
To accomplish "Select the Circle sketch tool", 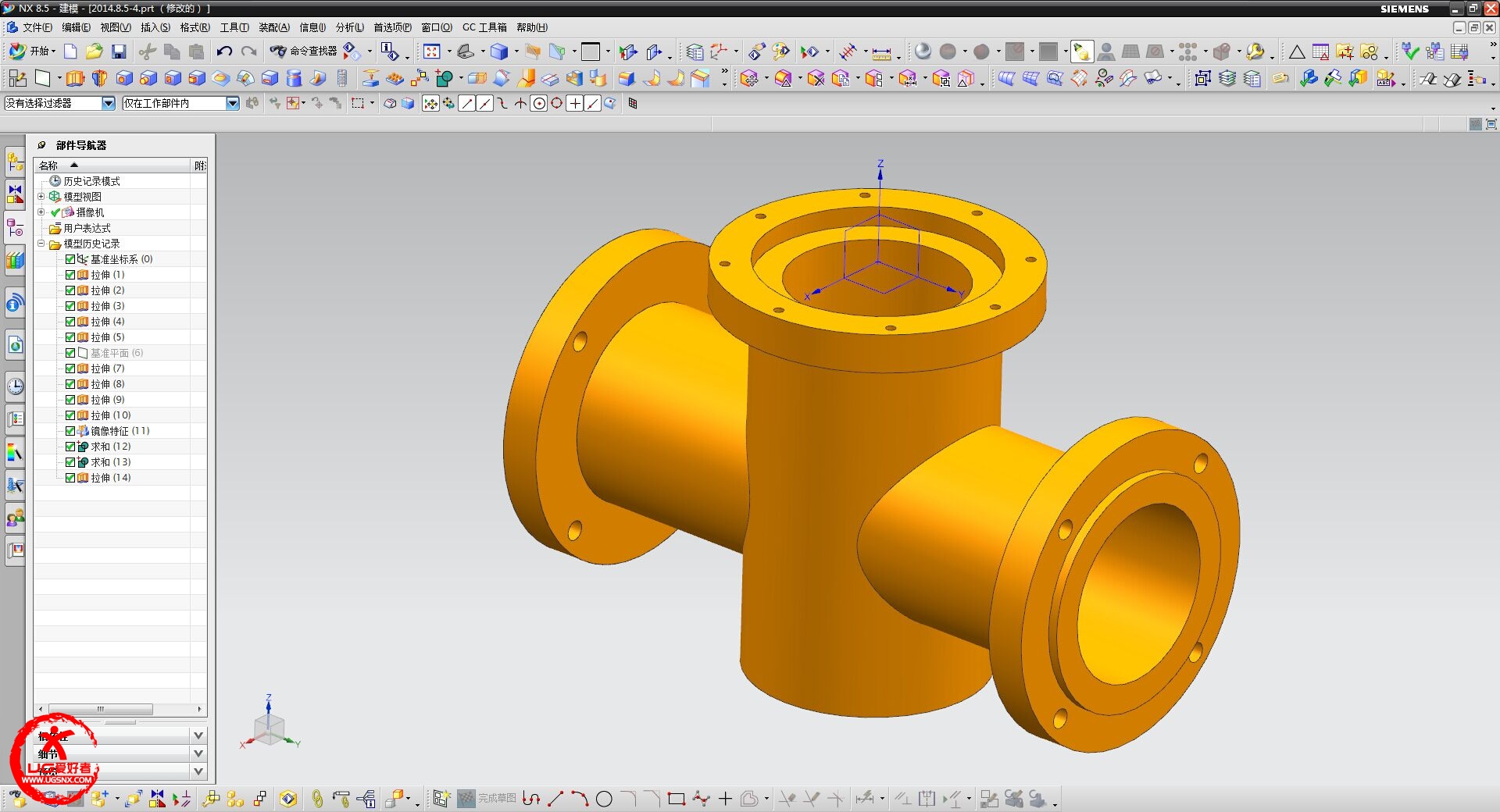I will point(604,799).
